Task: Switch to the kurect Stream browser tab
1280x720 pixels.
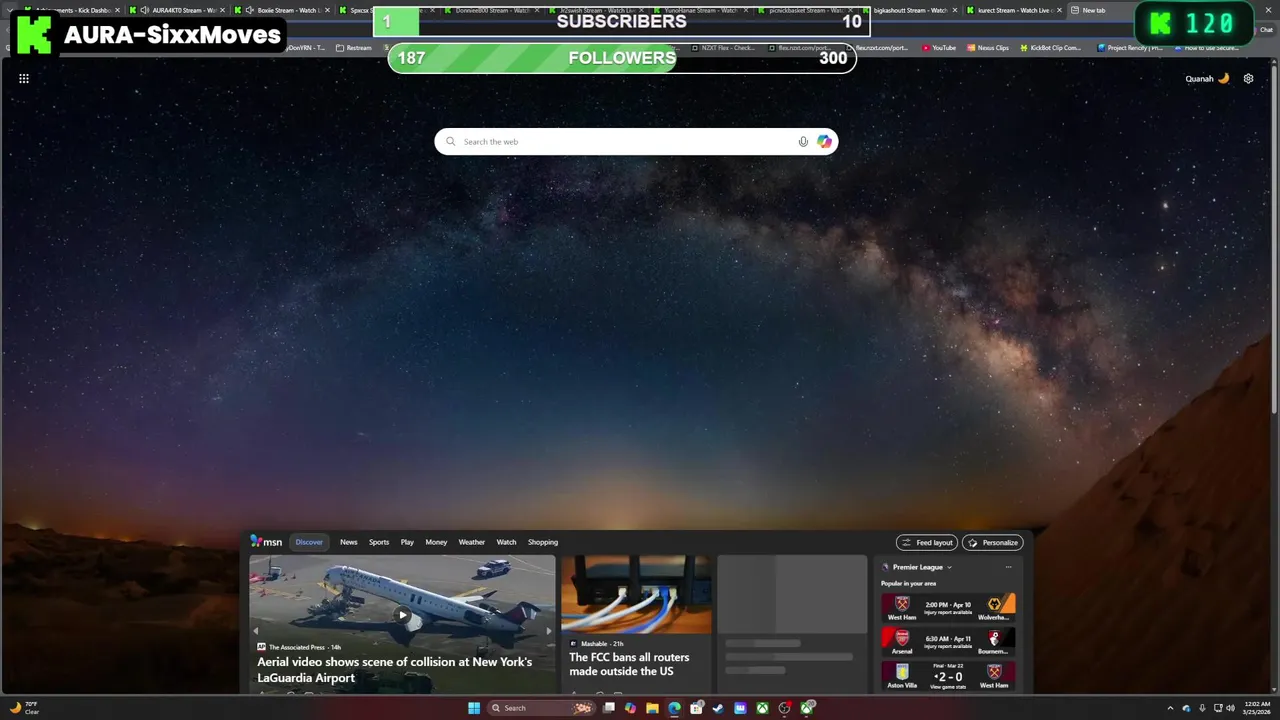Action: click(1013, 10)
